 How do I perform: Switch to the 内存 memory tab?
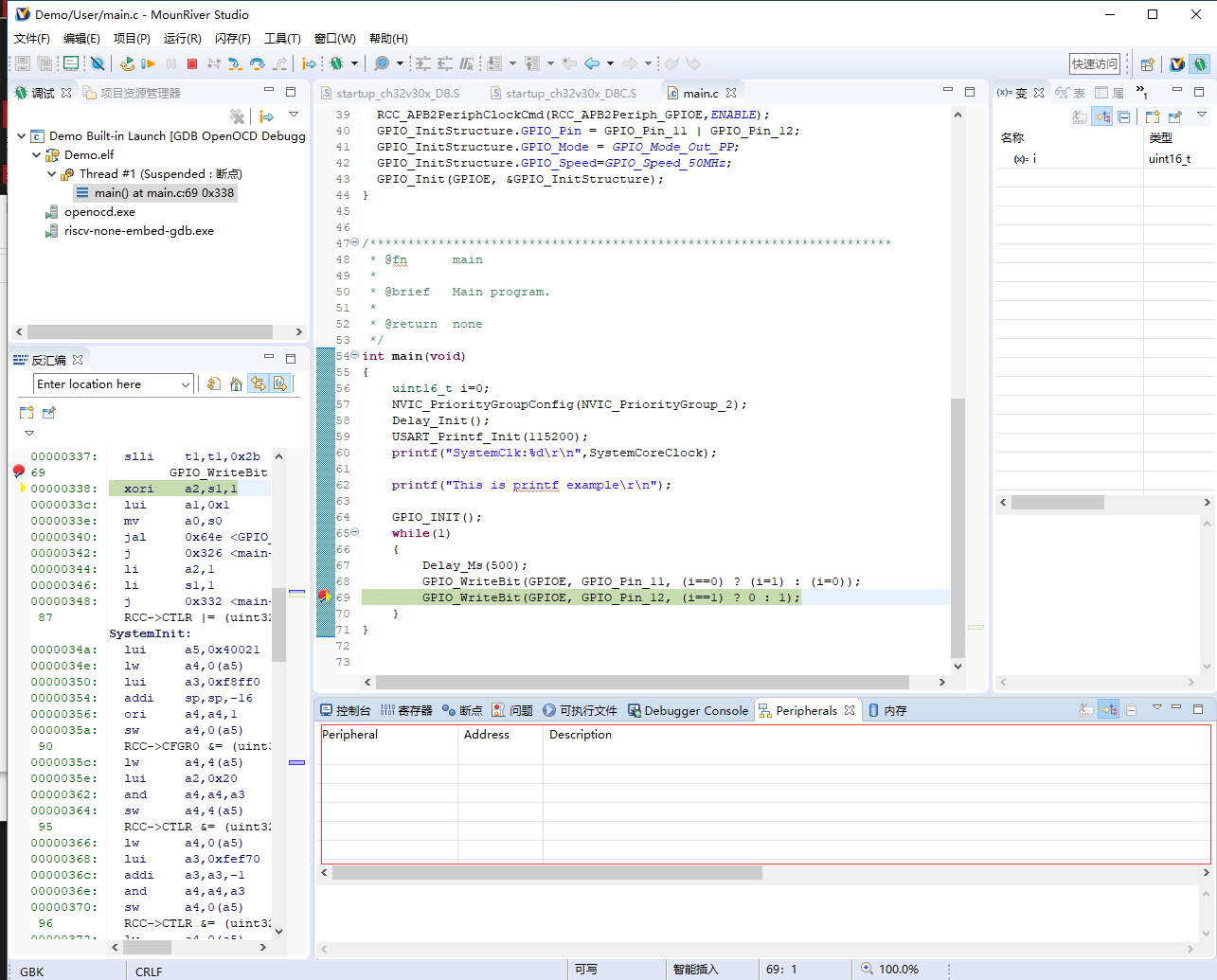(x=887, y=710)
